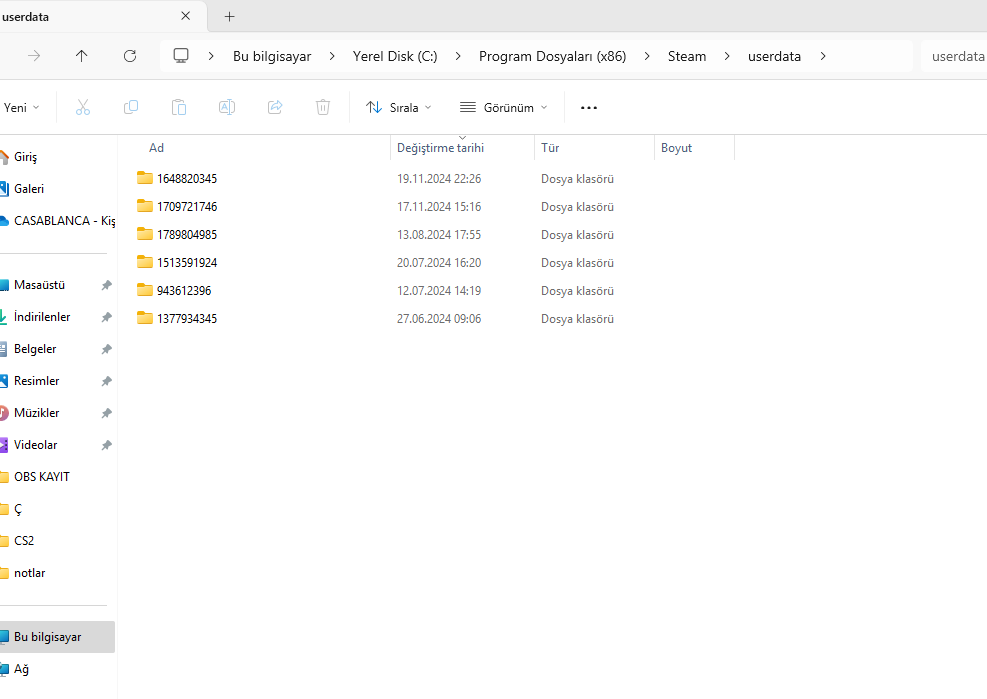Go forward with the right arrow
Image resolution: width=987 pixels, height=699 pixels.
[34, 56]
